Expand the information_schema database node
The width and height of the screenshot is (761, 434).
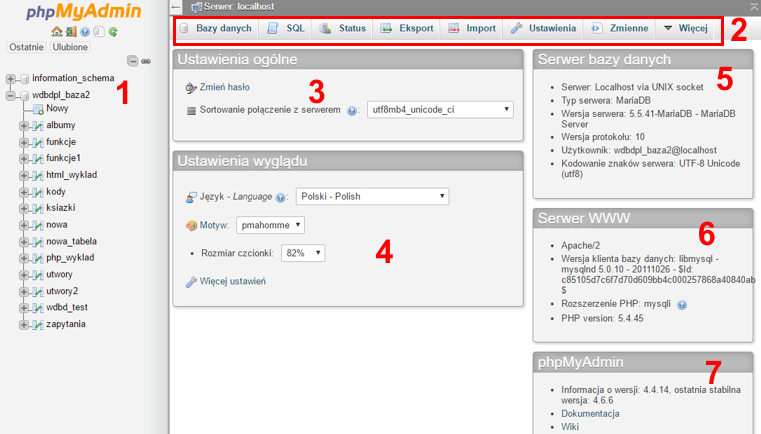pos(10,79)
